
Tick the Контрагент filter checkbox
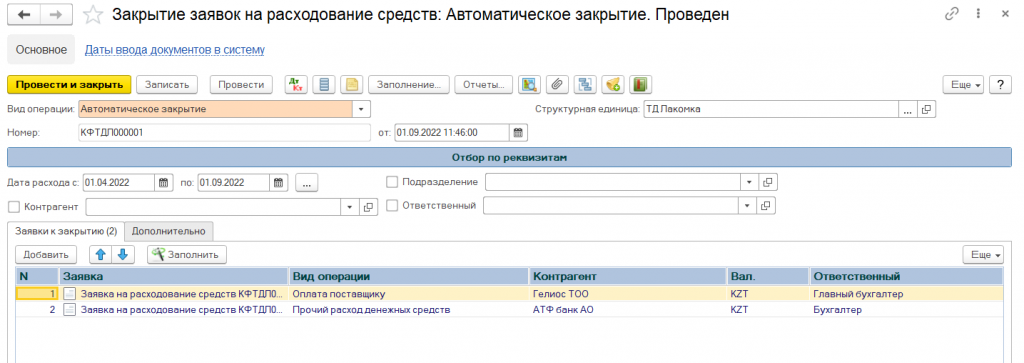pyautogui.click(x=14, y=207)
